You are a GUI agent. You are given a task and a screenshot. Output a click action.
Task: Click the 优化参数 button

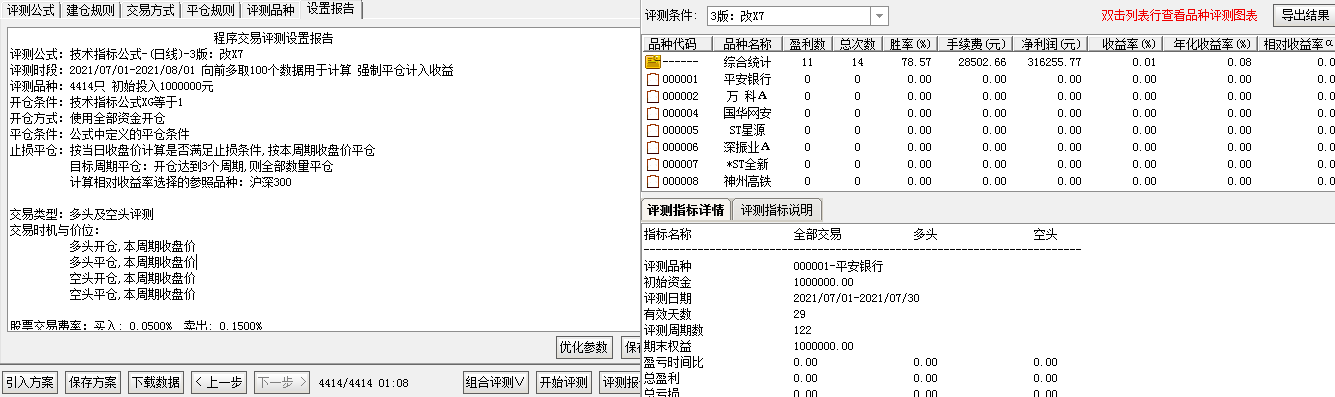pyautogui.click(x=584, y=347)
